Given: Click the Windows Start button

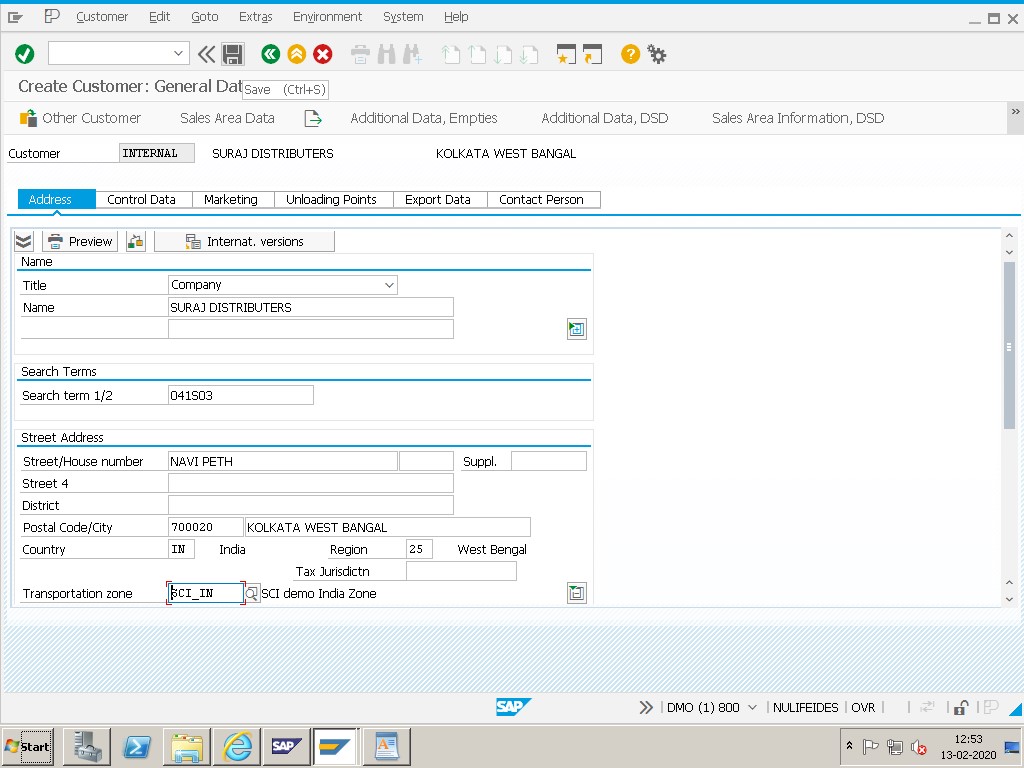Looking at the screenshot, I should pos(27,746).
